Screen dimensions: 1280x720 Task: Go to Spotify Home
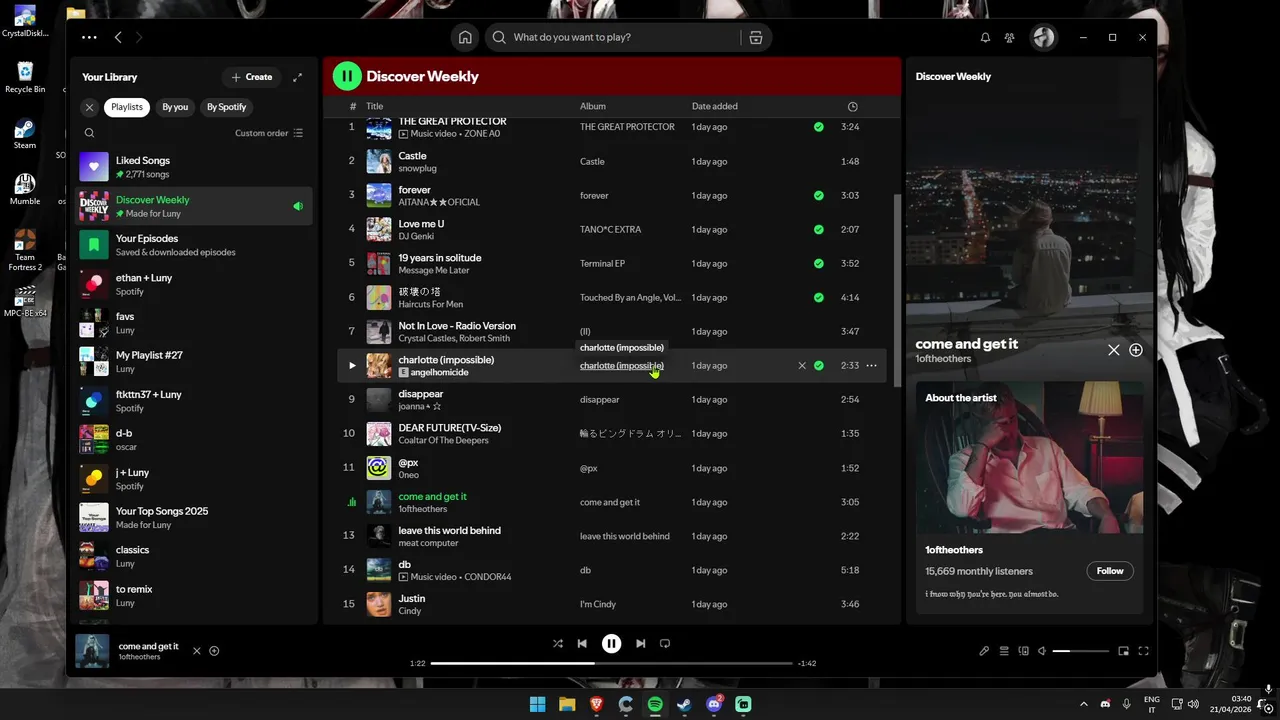coord(465,37)
